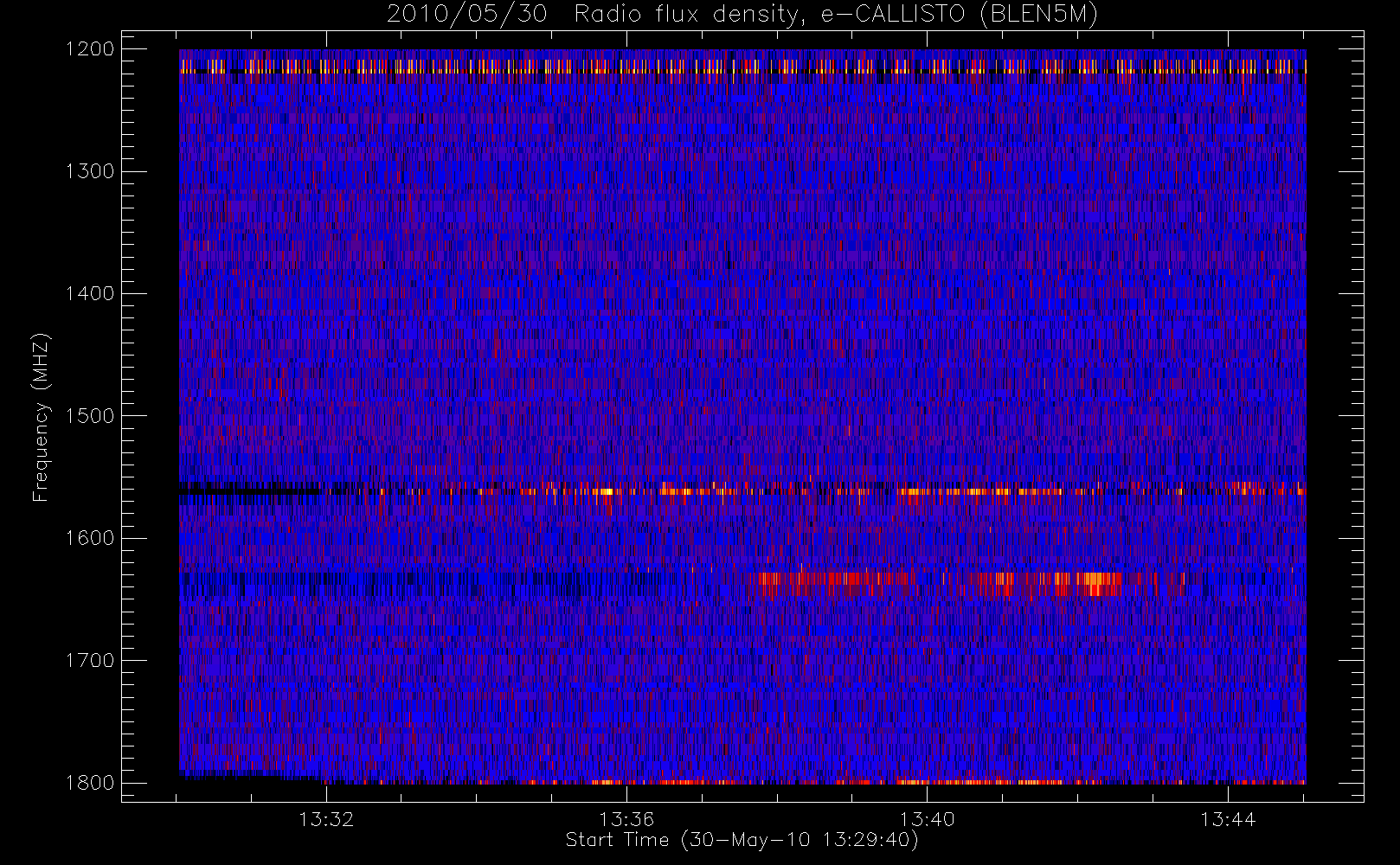Click the 'Frequency (MHZ)' axis title
This screenshot has width=1400, height=865.
pos(41,417)
